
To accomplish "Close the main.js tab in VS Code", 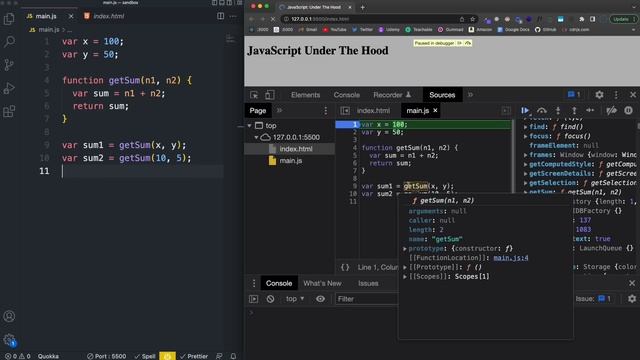I will pos(71,16).
